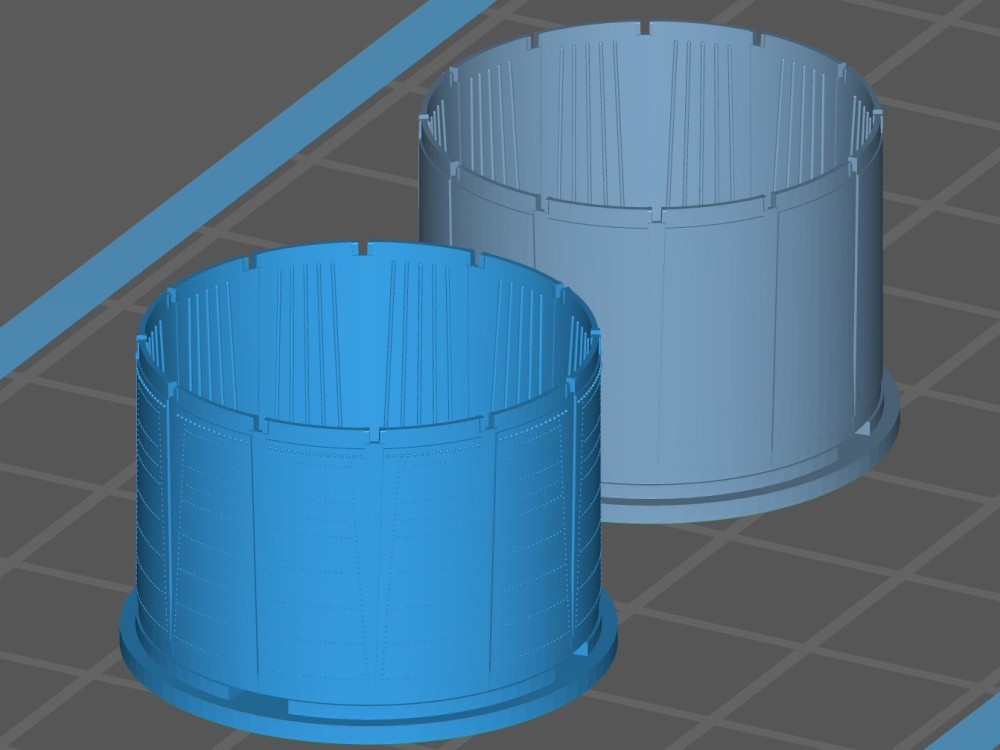This screenshot has height=750, width=1000.
Task: Click the small tab on the rear model's base flange
Action: [862, 430]
